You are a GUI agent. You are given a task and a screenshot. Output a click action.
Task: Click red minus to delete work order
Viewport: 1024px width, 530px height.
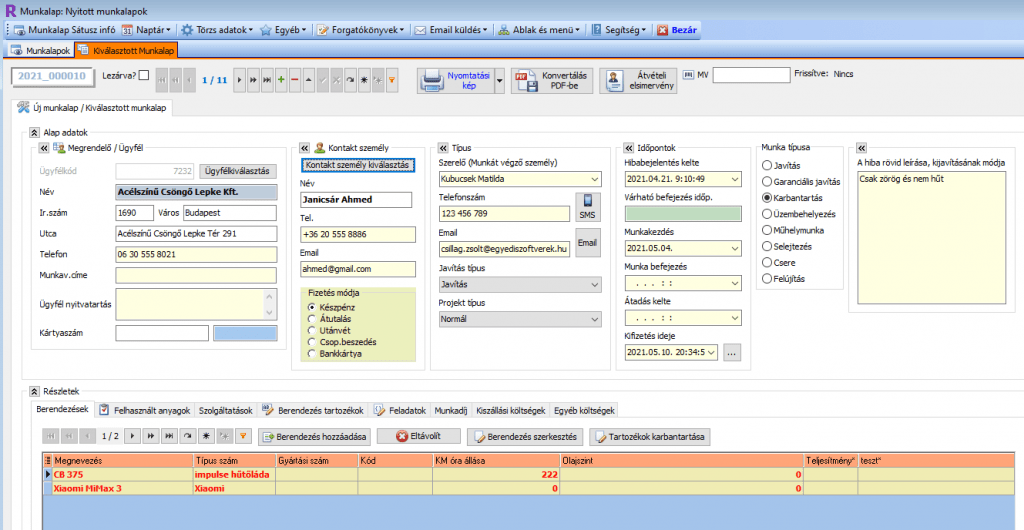(295, 79)
